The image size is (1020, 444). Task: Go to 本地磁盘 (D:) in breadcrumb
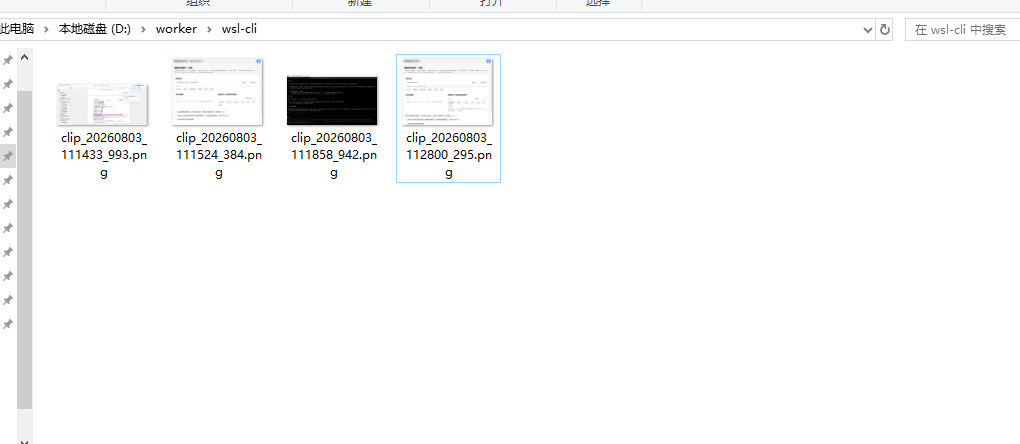pyautogui.click(x=95, y=29)
